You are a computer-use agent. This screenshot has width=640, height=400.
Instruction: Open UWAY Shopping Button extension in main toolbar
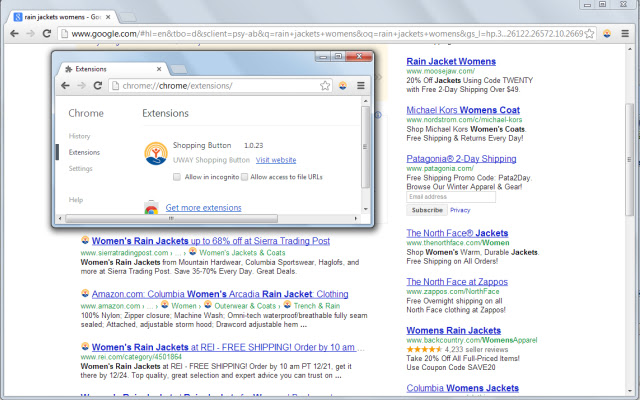pyautogui.click(x=607, y=33)
